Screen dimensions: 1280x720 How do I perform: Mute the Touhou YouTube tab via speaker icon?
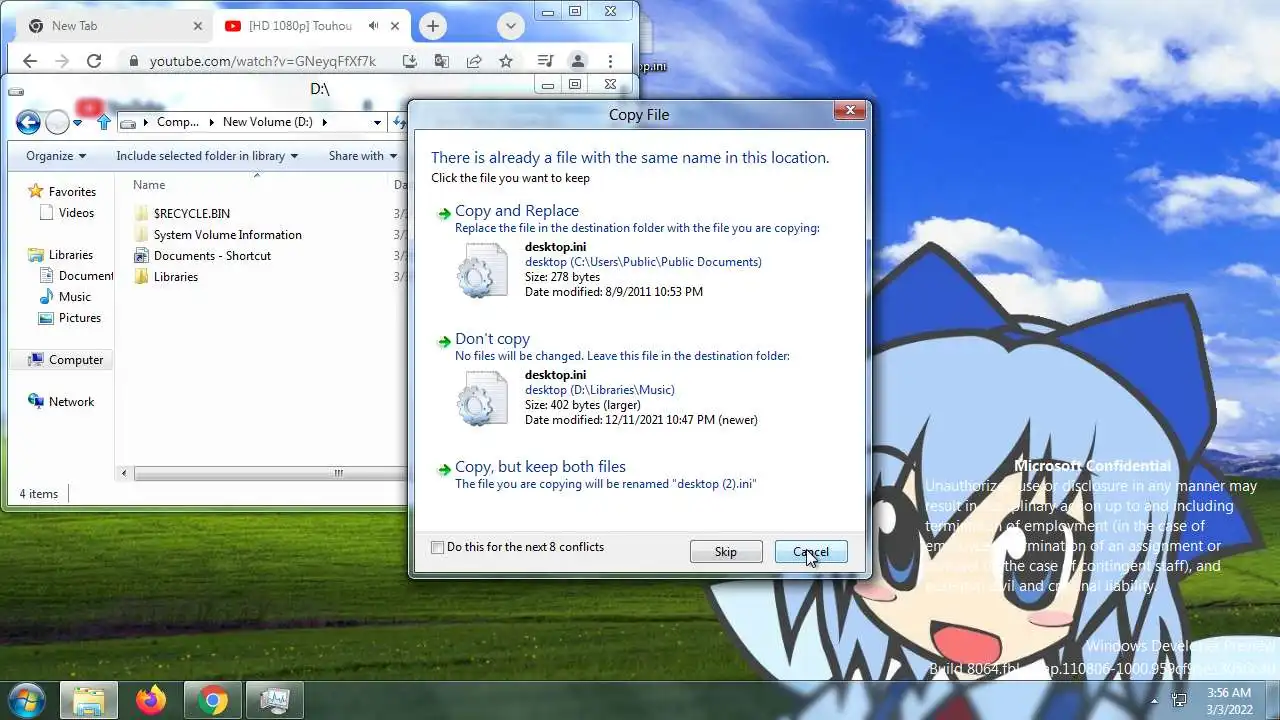(374, 26)
